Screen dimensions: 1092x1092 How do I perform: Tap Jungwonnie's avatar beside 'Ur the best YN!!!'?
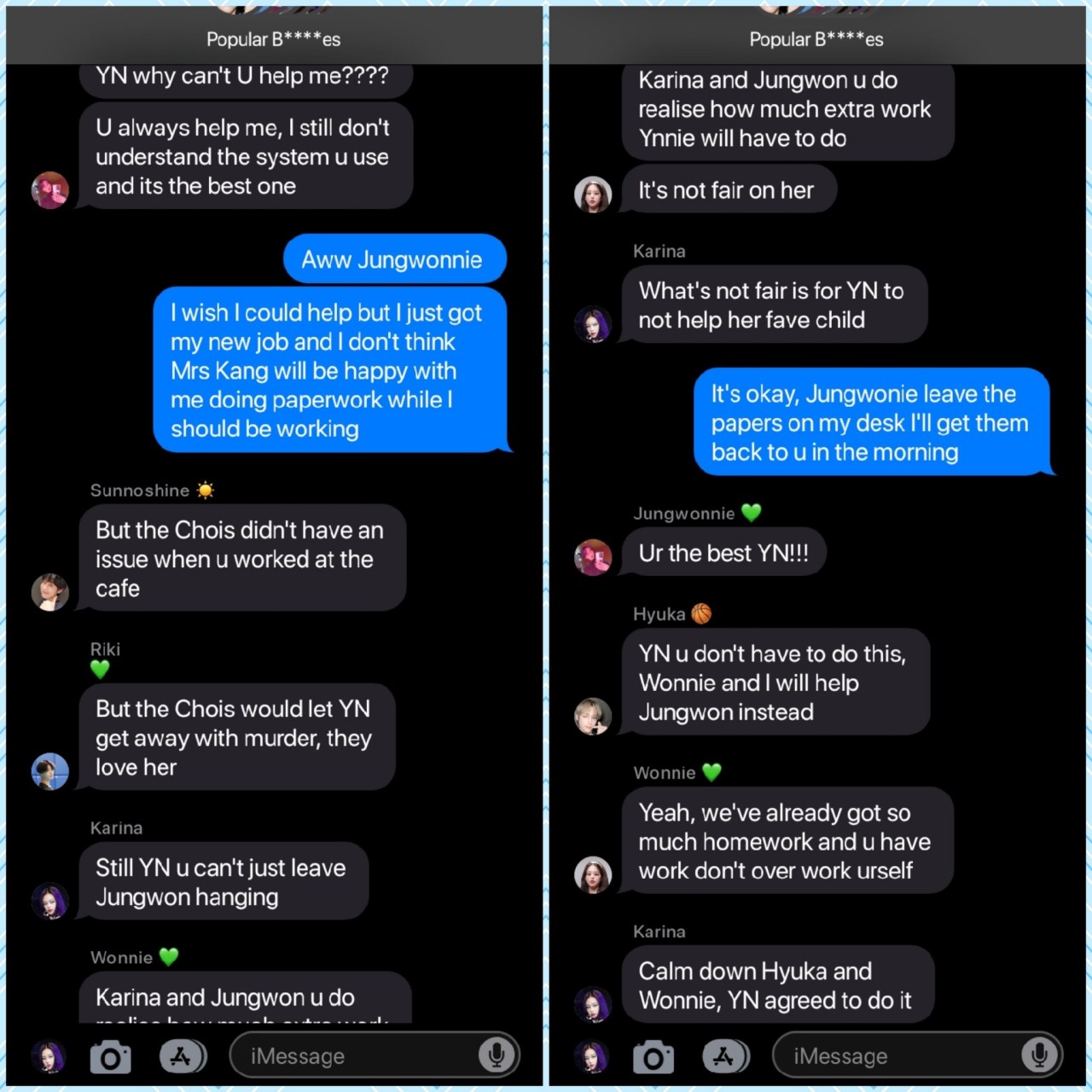[x=593, y=558]
